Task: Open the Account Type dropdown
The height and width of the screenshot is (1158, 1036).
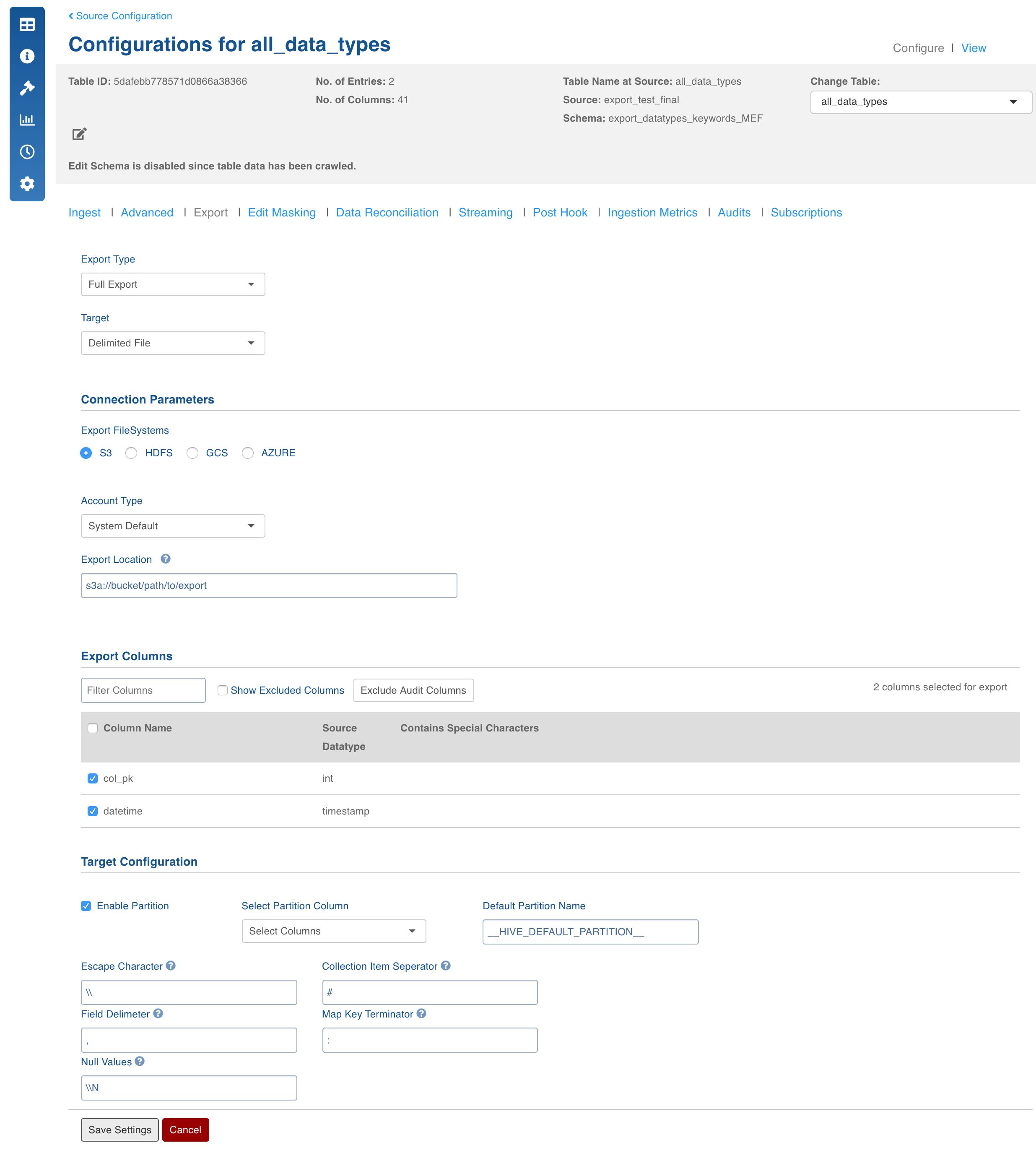Action: coord(173,526)
